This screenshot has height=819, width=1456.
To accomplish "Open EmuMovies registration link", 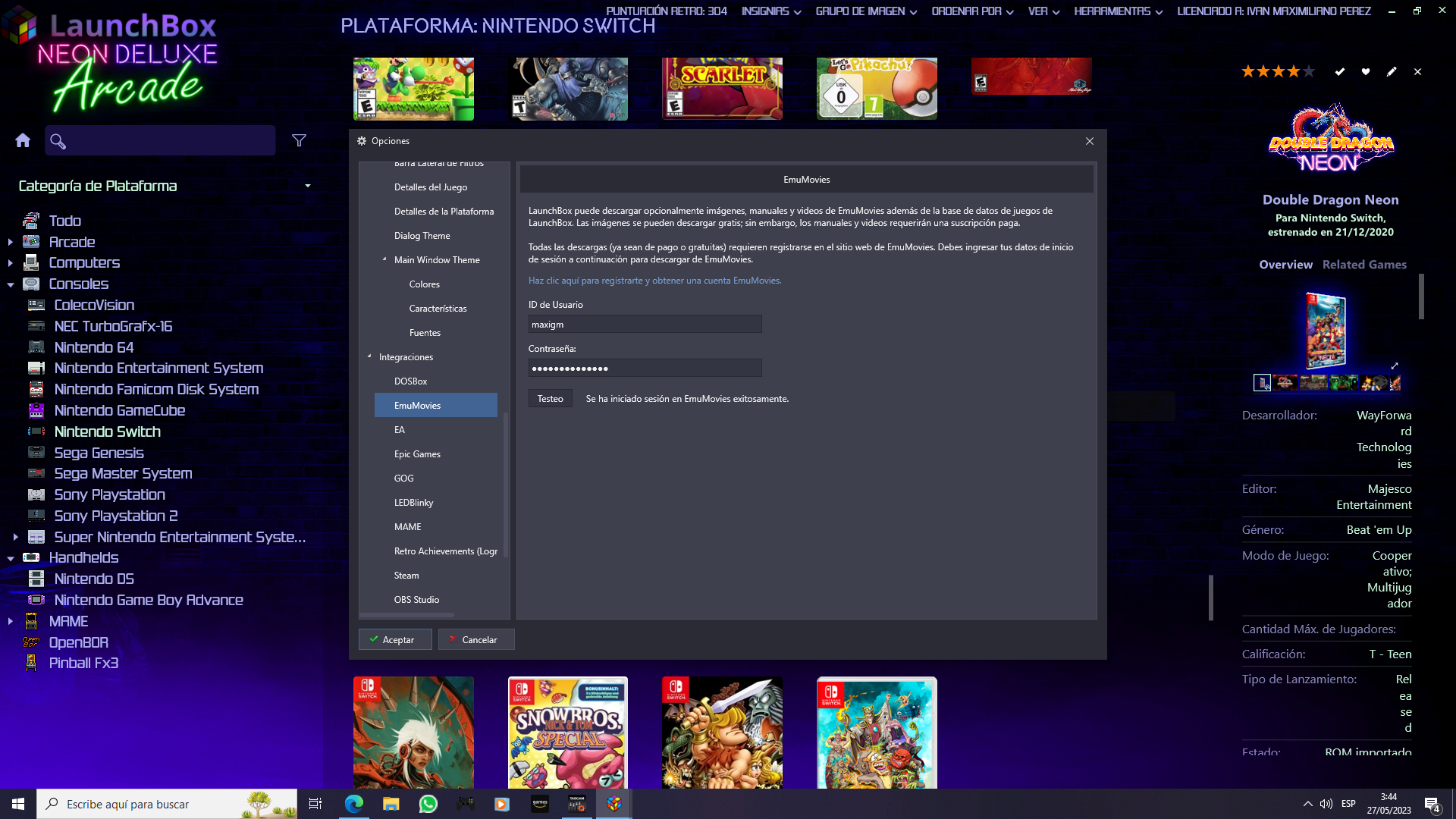I will click(654, 281).
